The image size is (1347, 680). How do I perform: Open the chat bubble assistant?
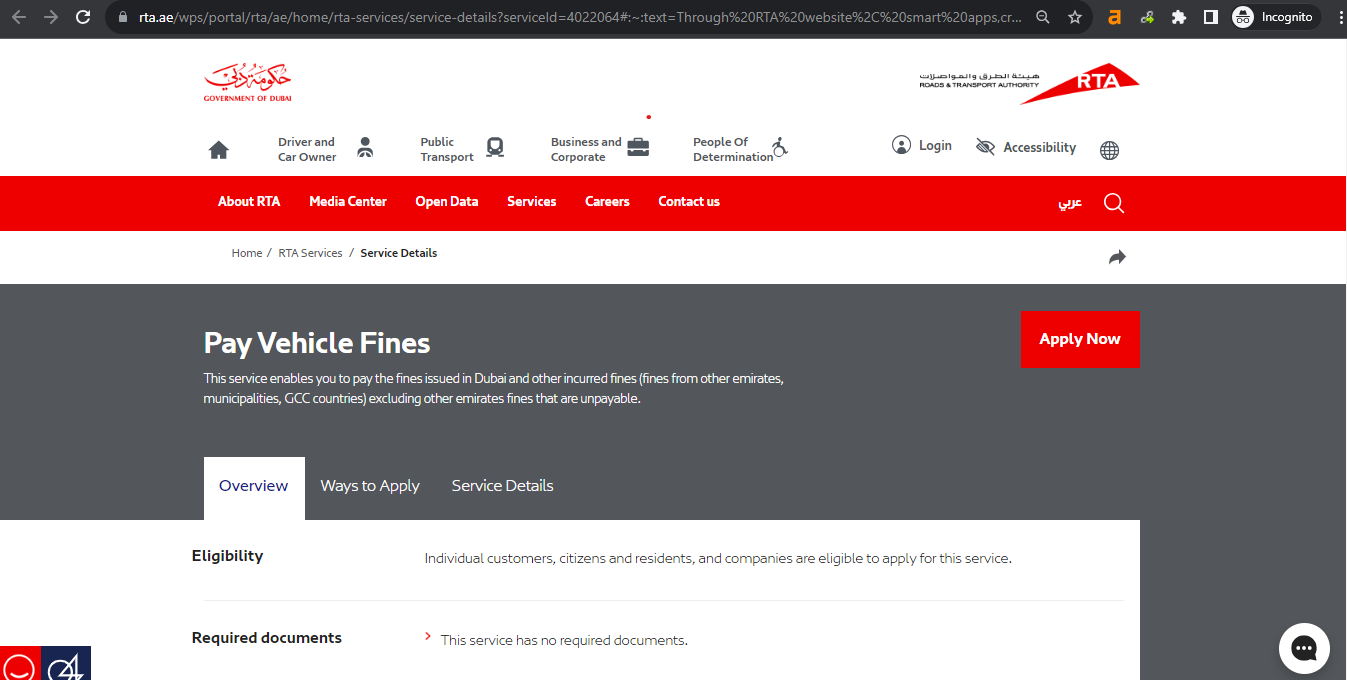(1304, 648)
